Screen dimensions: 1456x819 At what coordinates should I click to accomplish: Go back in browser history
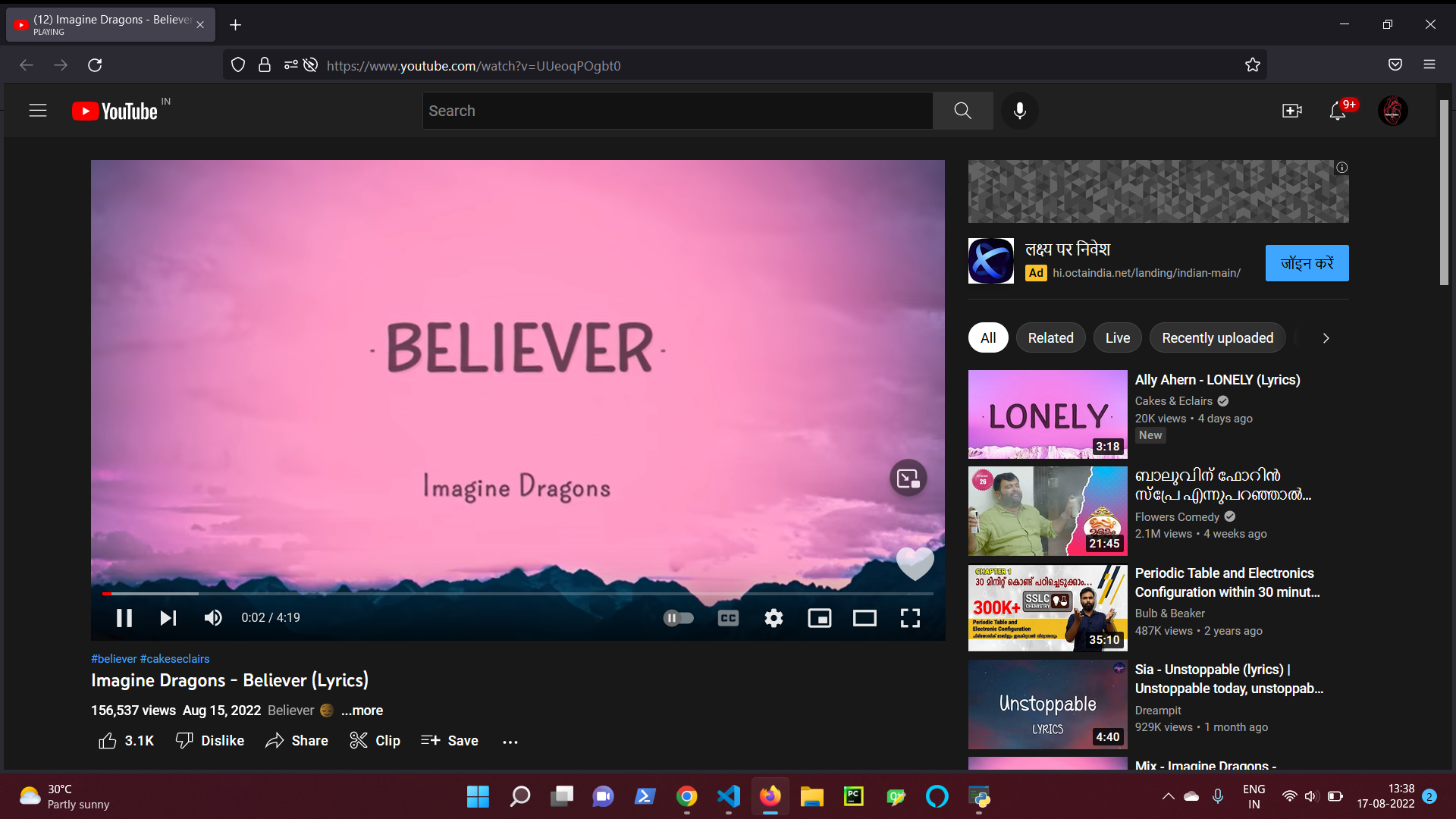[x=27, y=65]
